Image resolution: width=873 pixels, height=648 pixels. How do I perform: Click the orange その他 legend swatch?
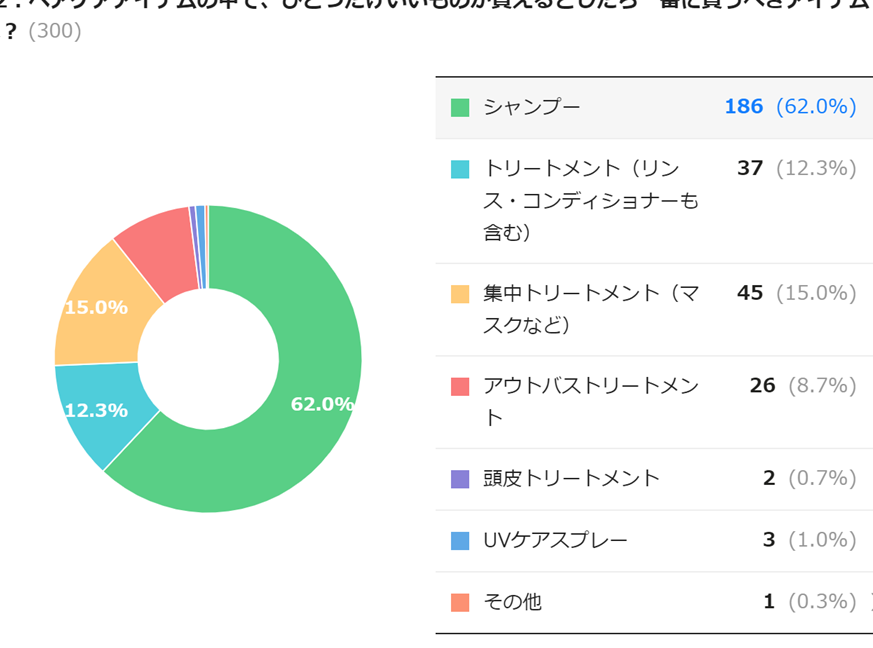click(x=460, y=602)
